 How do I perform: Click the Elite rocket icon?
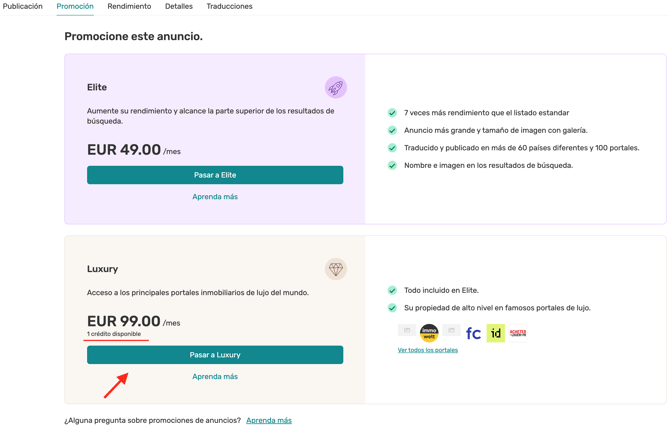335,88
